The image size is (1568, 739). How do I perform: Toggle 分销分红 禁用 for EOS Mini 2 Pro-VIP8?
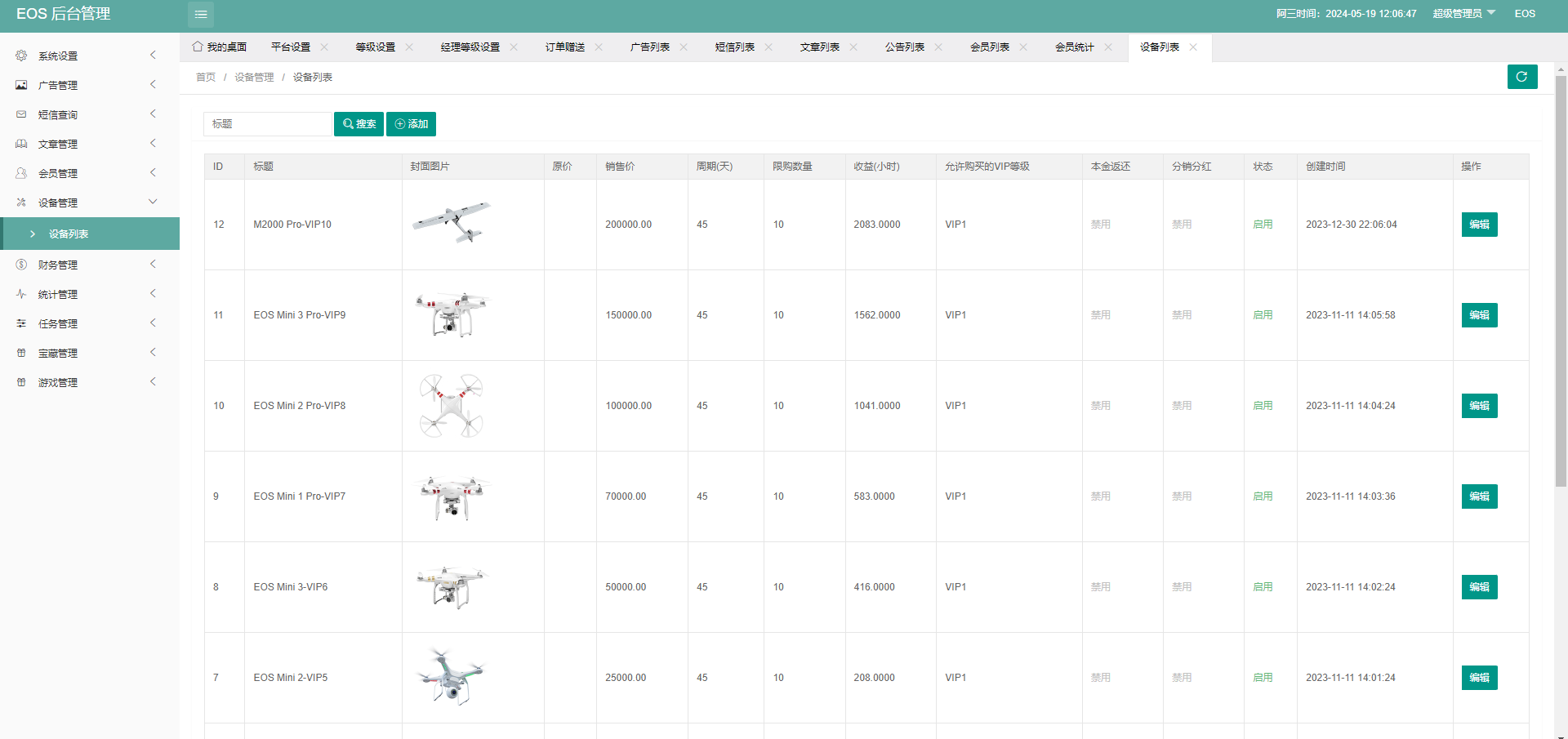tap(1181, 406)
